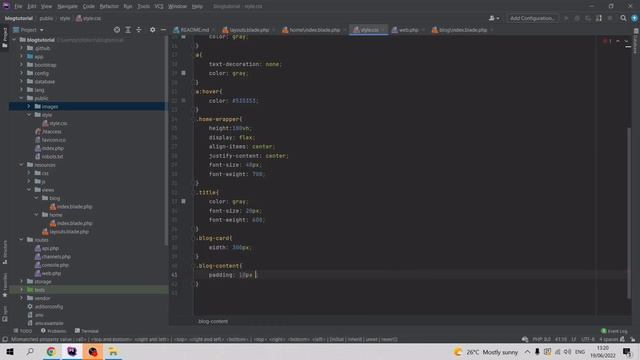Image resolution: width=640 pixels, height=360 pixels.
Task: Click gray color swatch beside .title color
Action: tap(183, 201)
